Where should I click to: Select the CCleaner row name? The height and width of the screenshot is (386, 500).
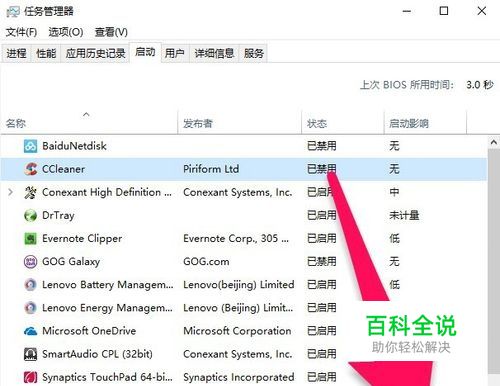click(63, 169)
